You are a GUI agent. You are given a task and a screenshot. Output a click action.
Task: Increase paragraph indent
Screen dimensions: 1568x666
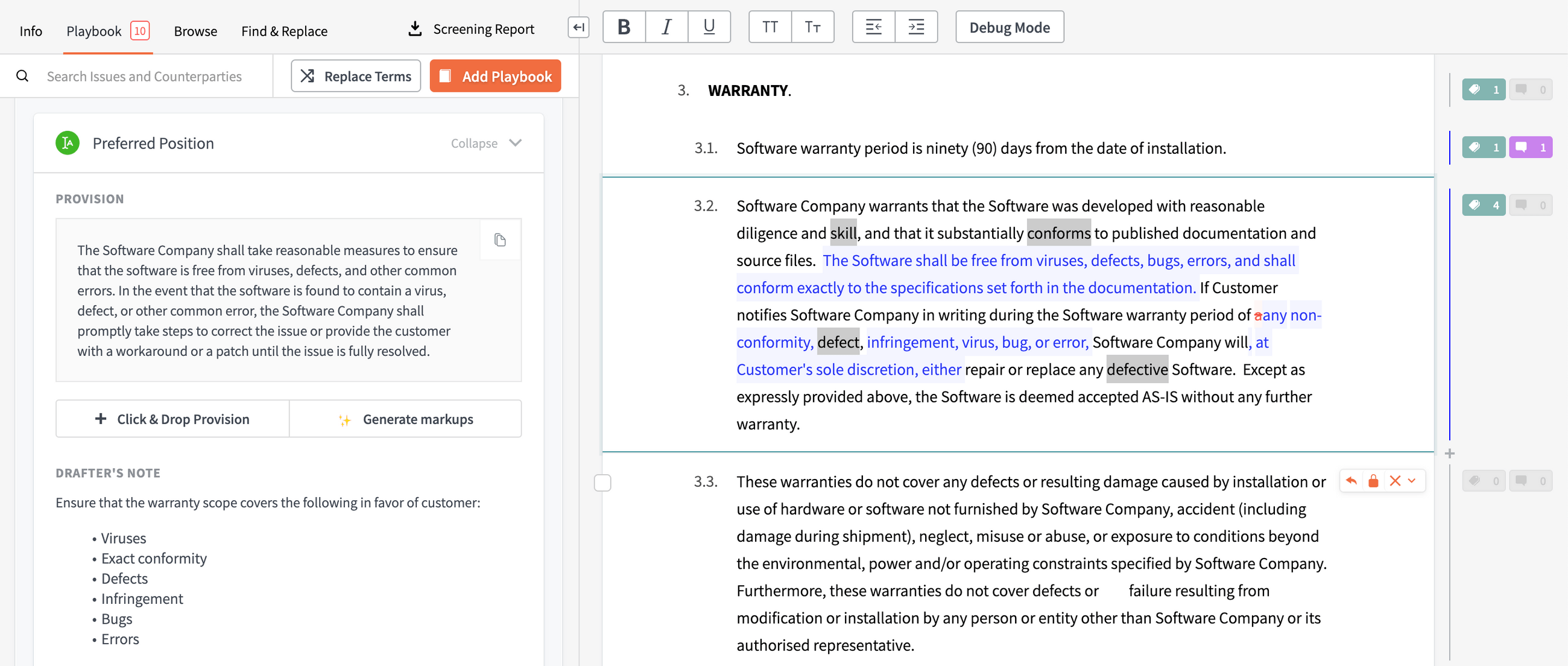(x=917, y=27)
